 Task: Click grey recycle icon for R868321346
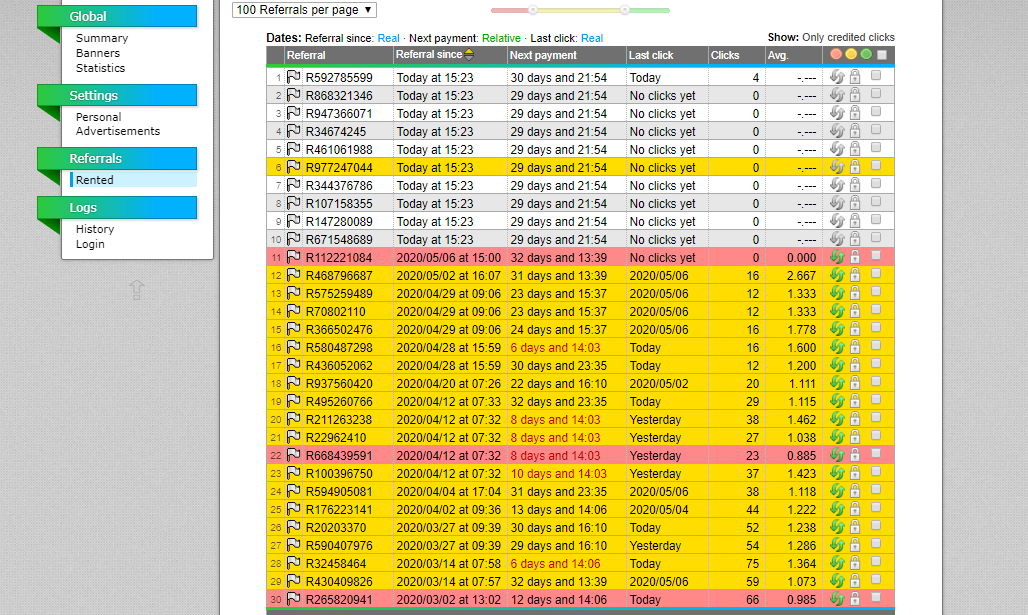(837, 95)
